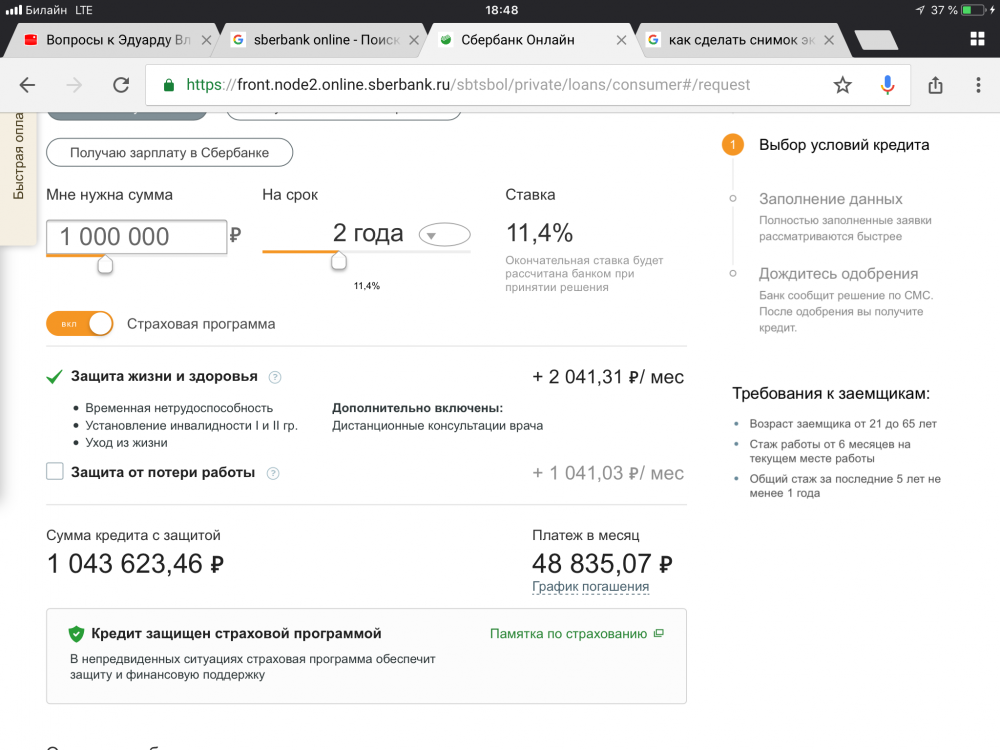Click the '11,4%' rate value
Viewport: 1000px width, 750px height.
coord(540,233)
